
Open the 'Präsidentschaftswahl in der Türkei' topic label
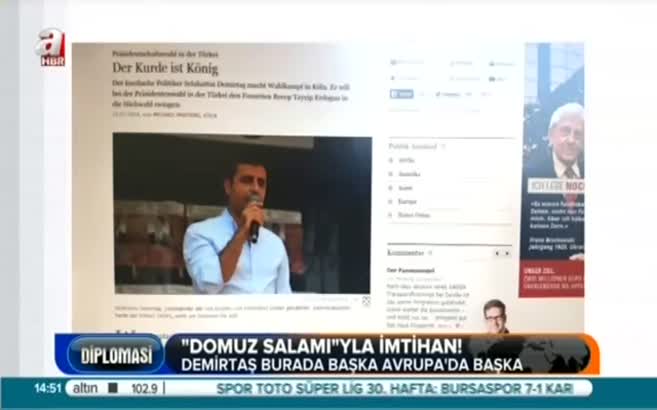coord(165,54)
